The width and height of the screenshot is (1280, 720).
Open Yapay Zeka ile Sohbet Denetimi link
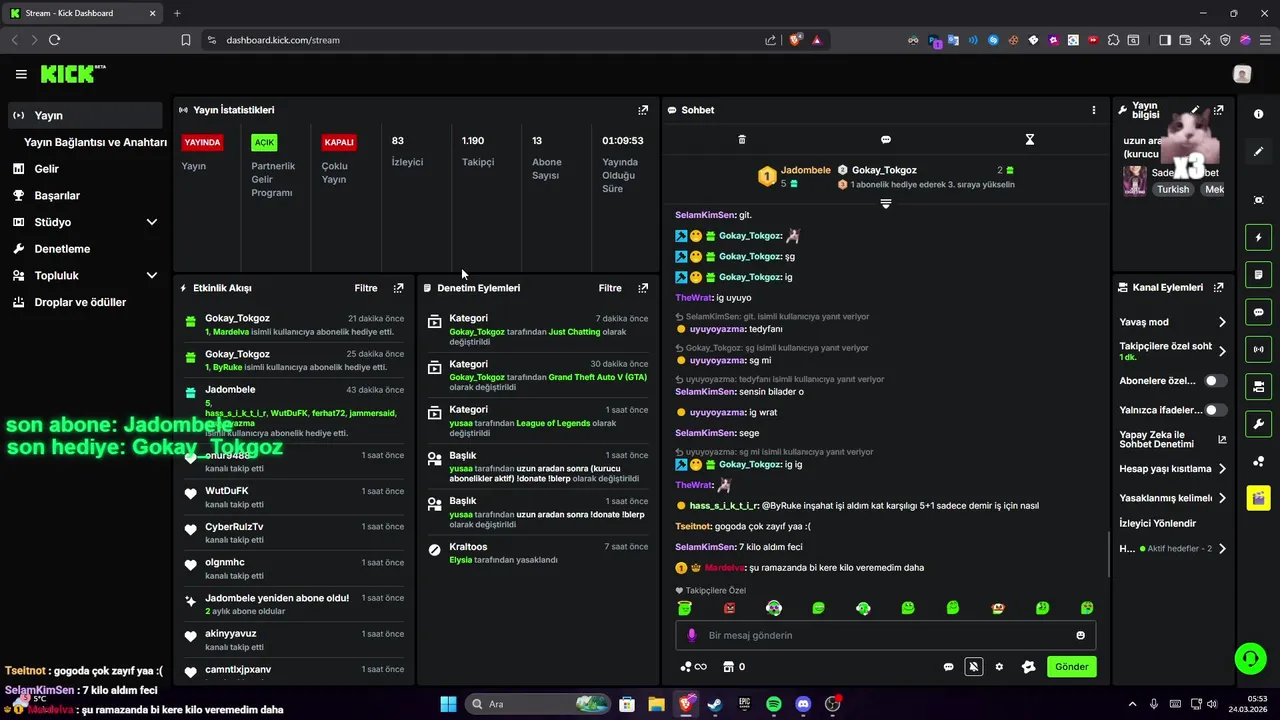pyautogui.click(x=1173, y=439)
